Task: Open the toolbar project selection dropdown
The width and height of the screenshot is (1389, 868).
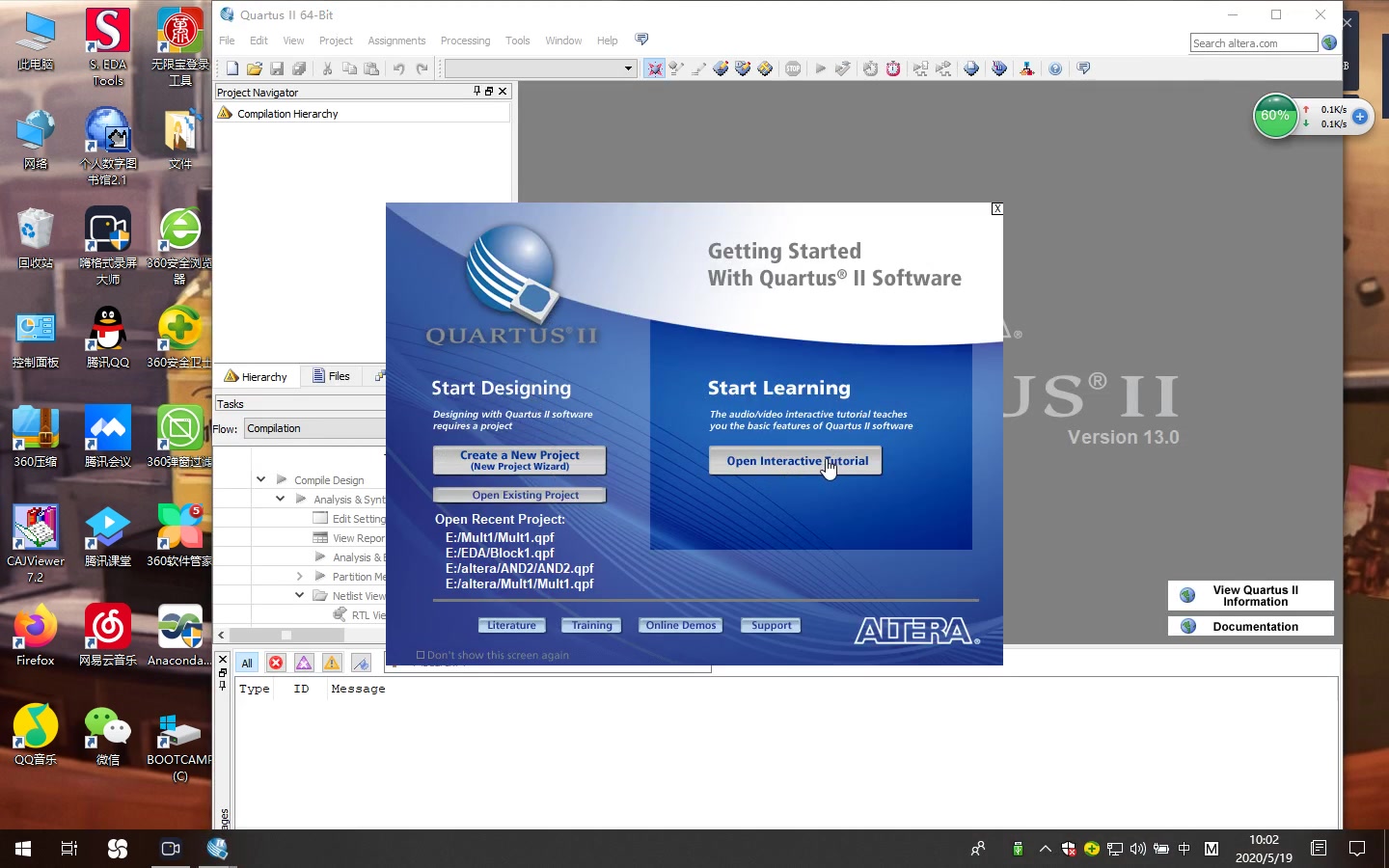Action: (x=628, y=68)
